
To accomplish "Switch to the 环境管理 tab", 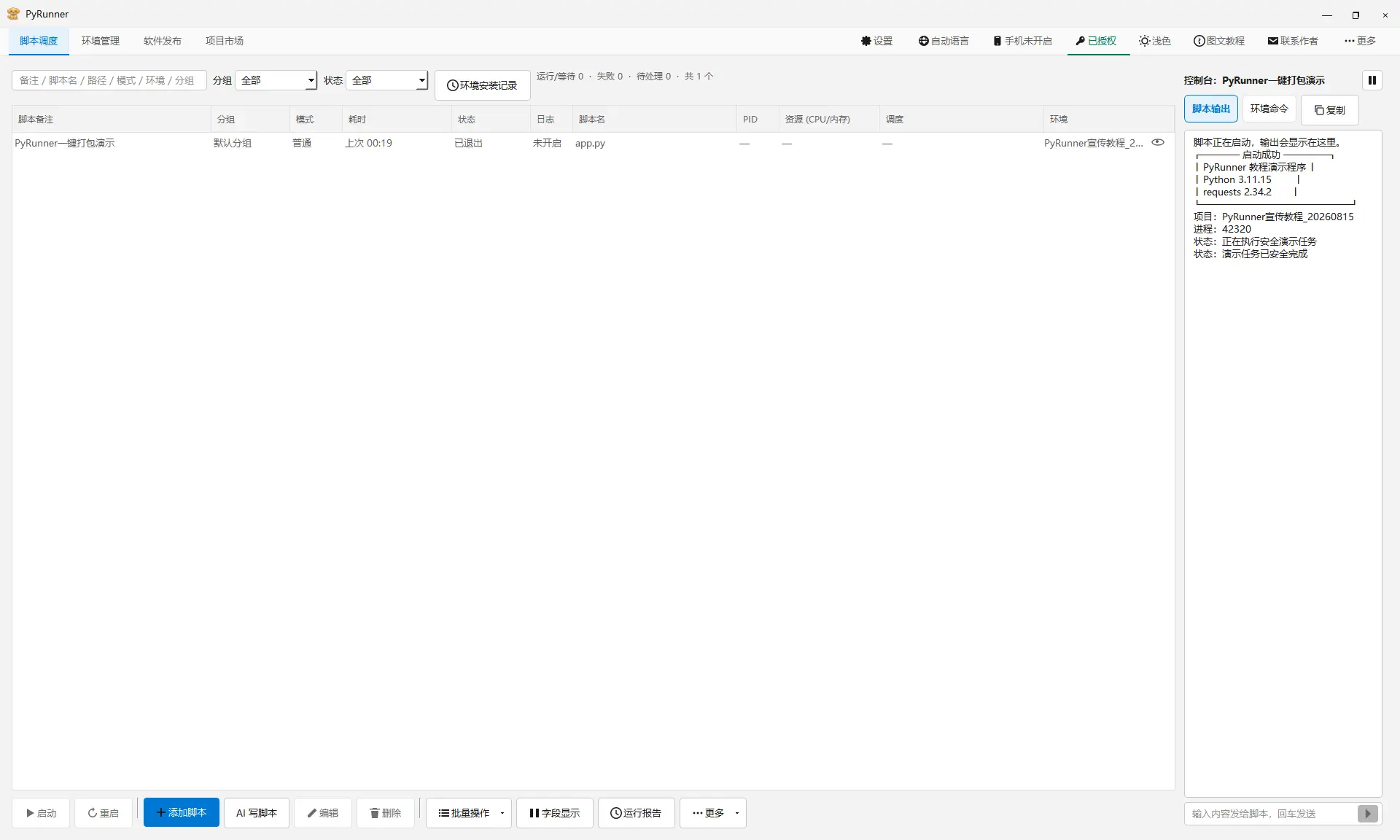I will point(101,41).
